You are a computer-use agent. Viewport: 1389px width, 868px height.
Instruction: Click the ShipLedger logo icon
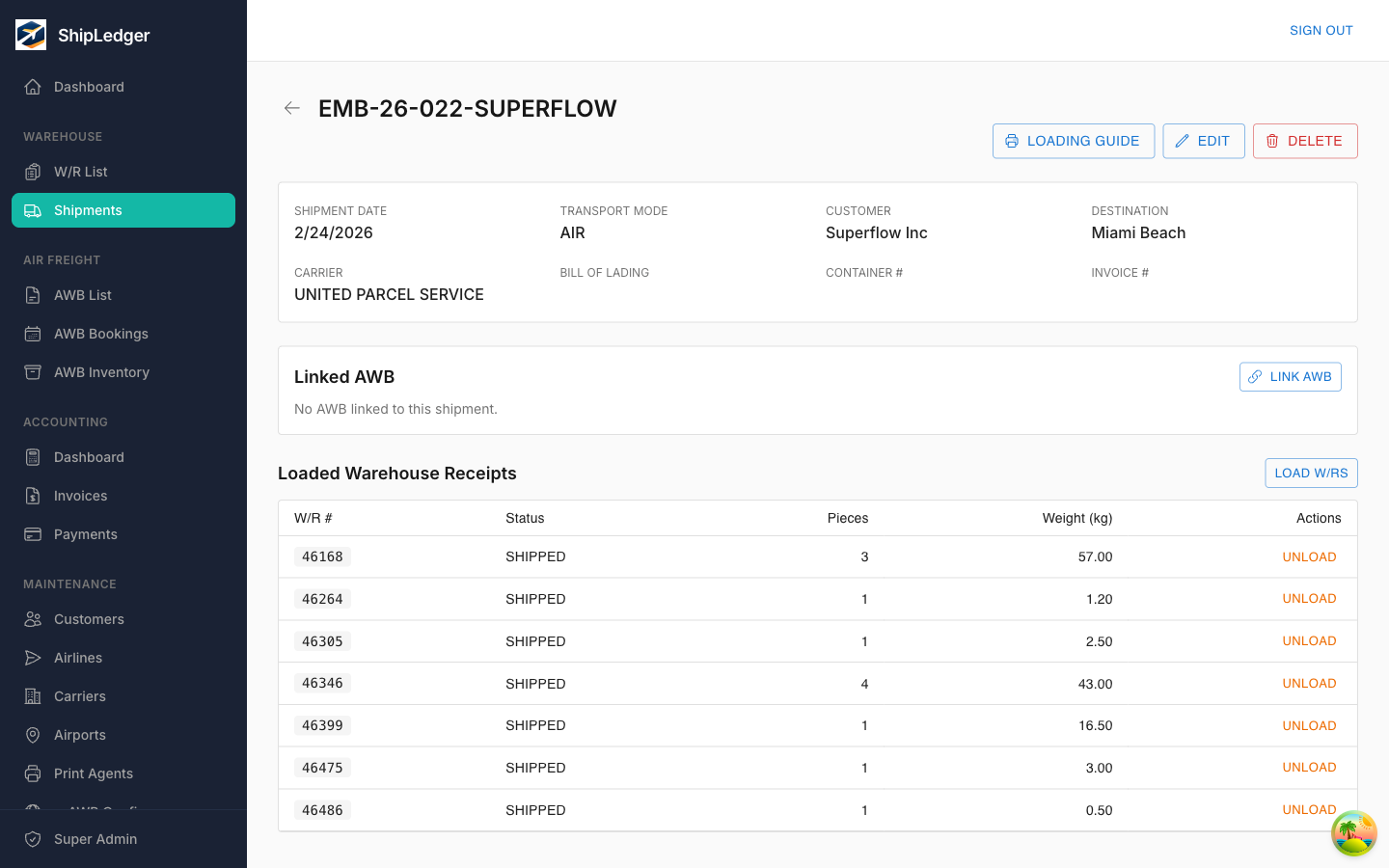click(31, 35)
